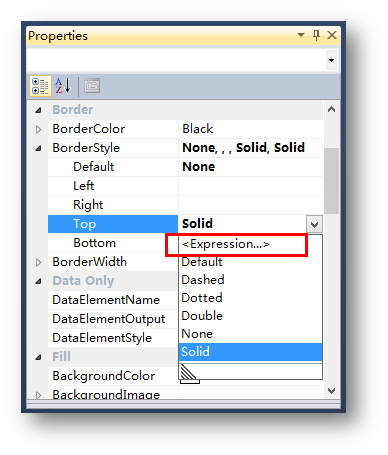Select the BorderWidth property label
The height and width of the screenshot is (455, 388).
[89, 262]
